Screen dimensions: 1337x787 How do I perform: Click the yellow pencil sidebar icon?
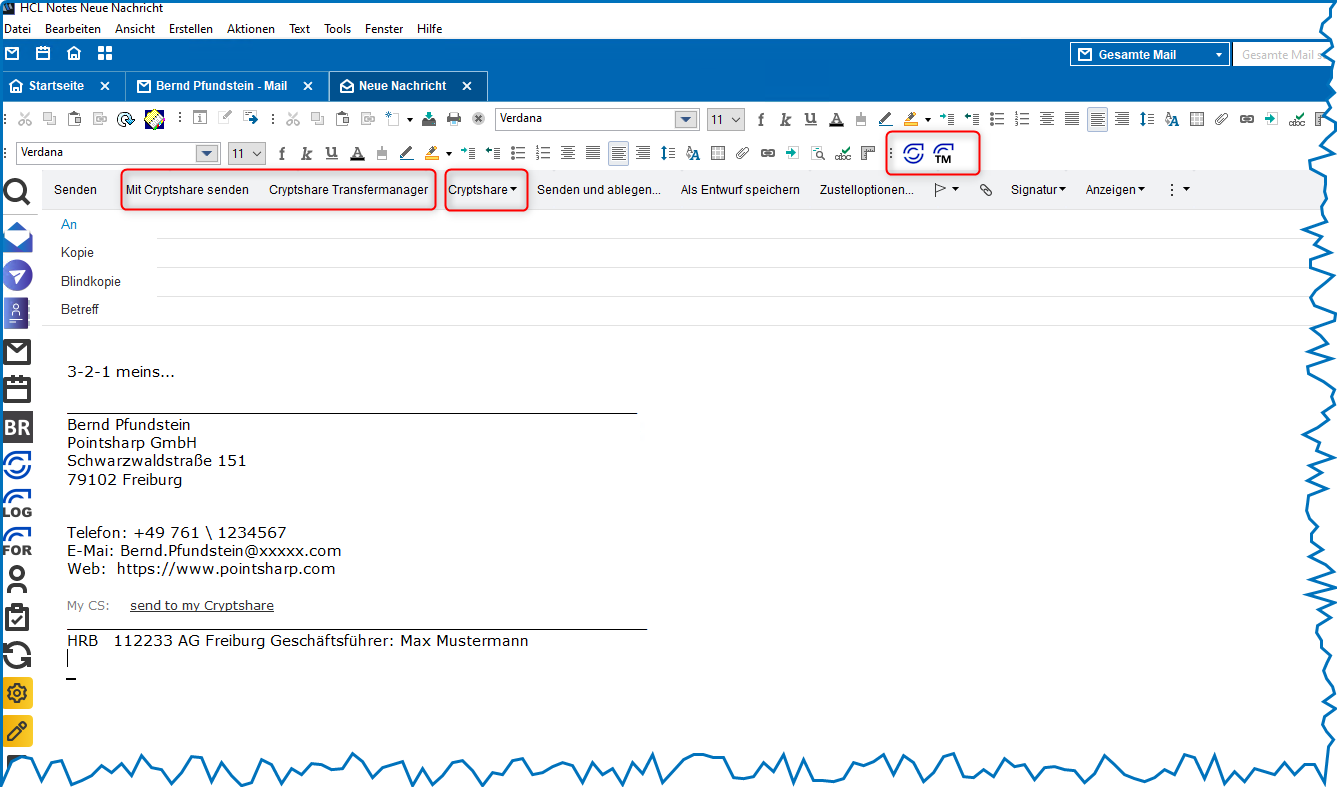[18, 731]
